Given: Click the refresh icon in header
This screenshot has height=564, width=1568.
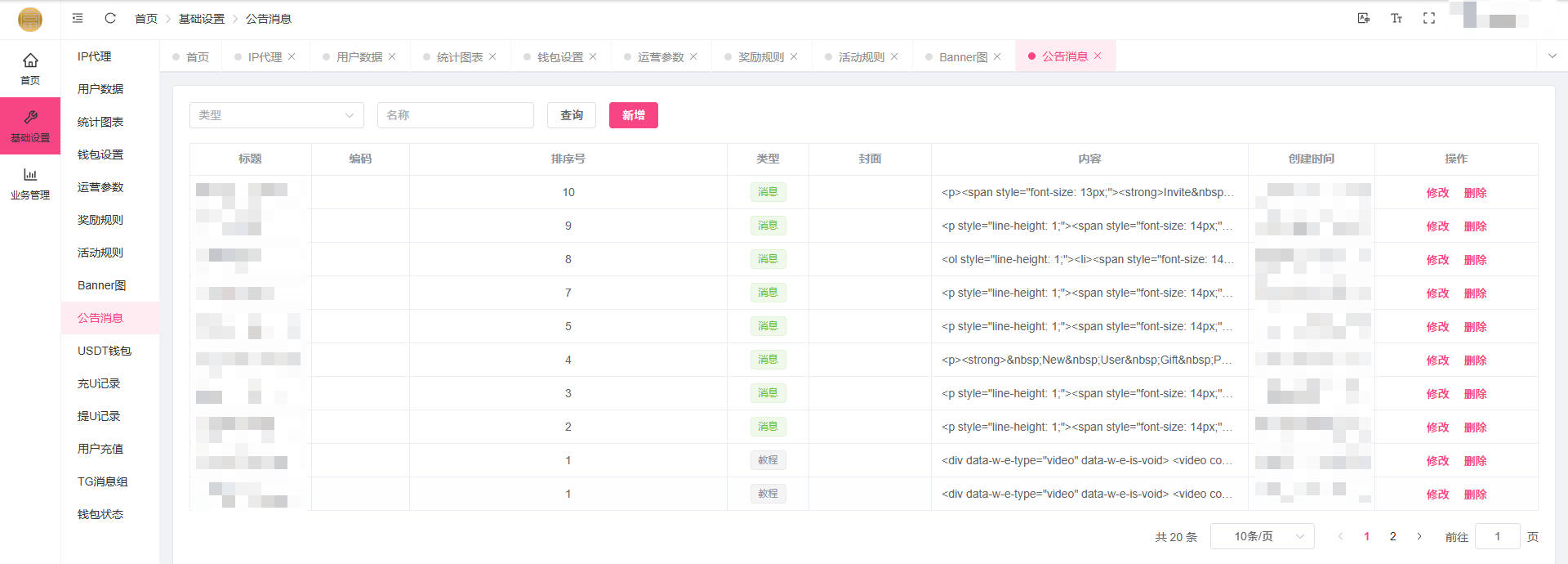Looking at the screenshot, I should tap(110, 18).
